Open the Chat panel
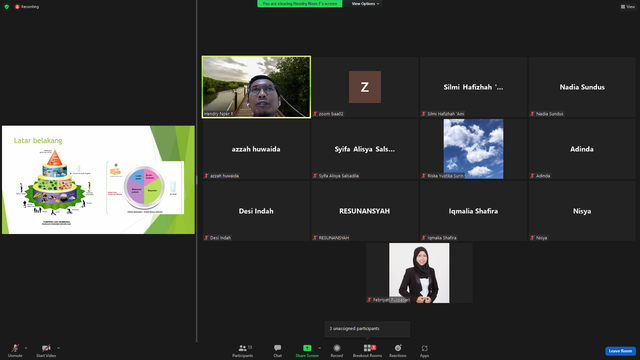640x360 pixels. point(278,350)
